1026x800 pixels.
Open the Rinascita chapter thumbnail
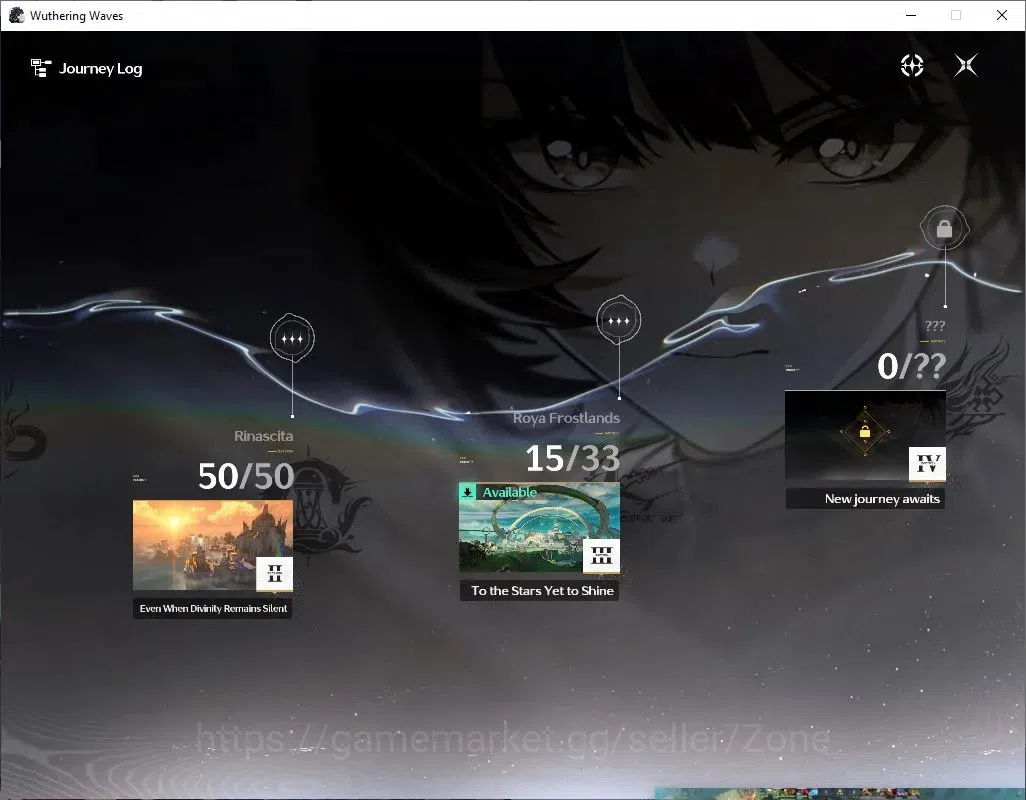(x=213, y=545)
